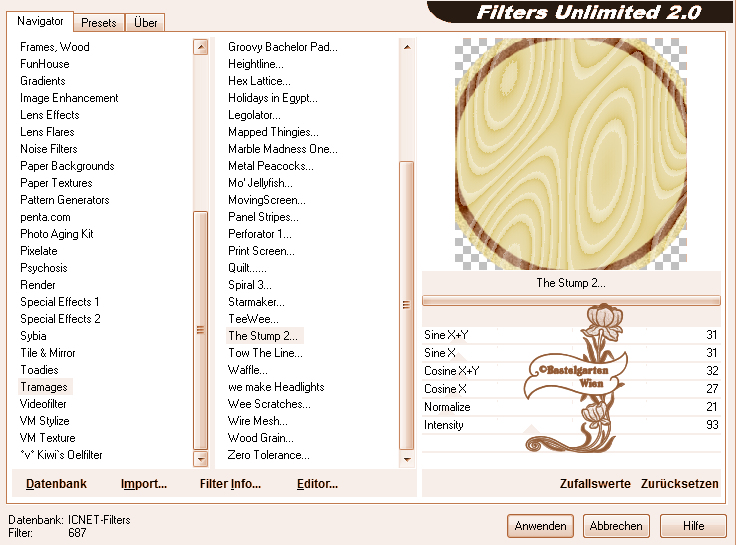Choose Marble Madness One... filter
The image size is (736, 545).
[x=283, y=149]
